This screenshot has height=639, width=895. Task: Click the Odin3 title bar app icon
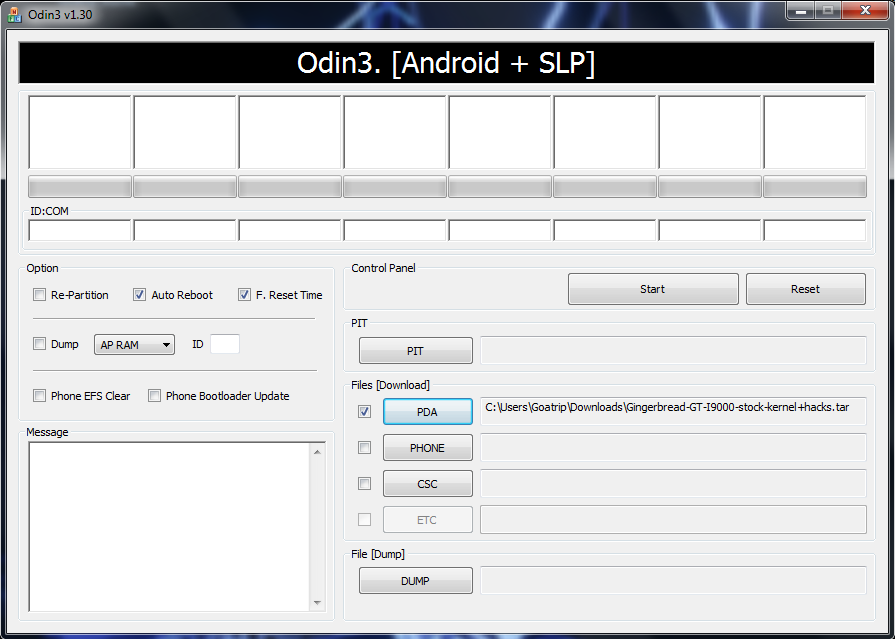[x=14, y=15]
